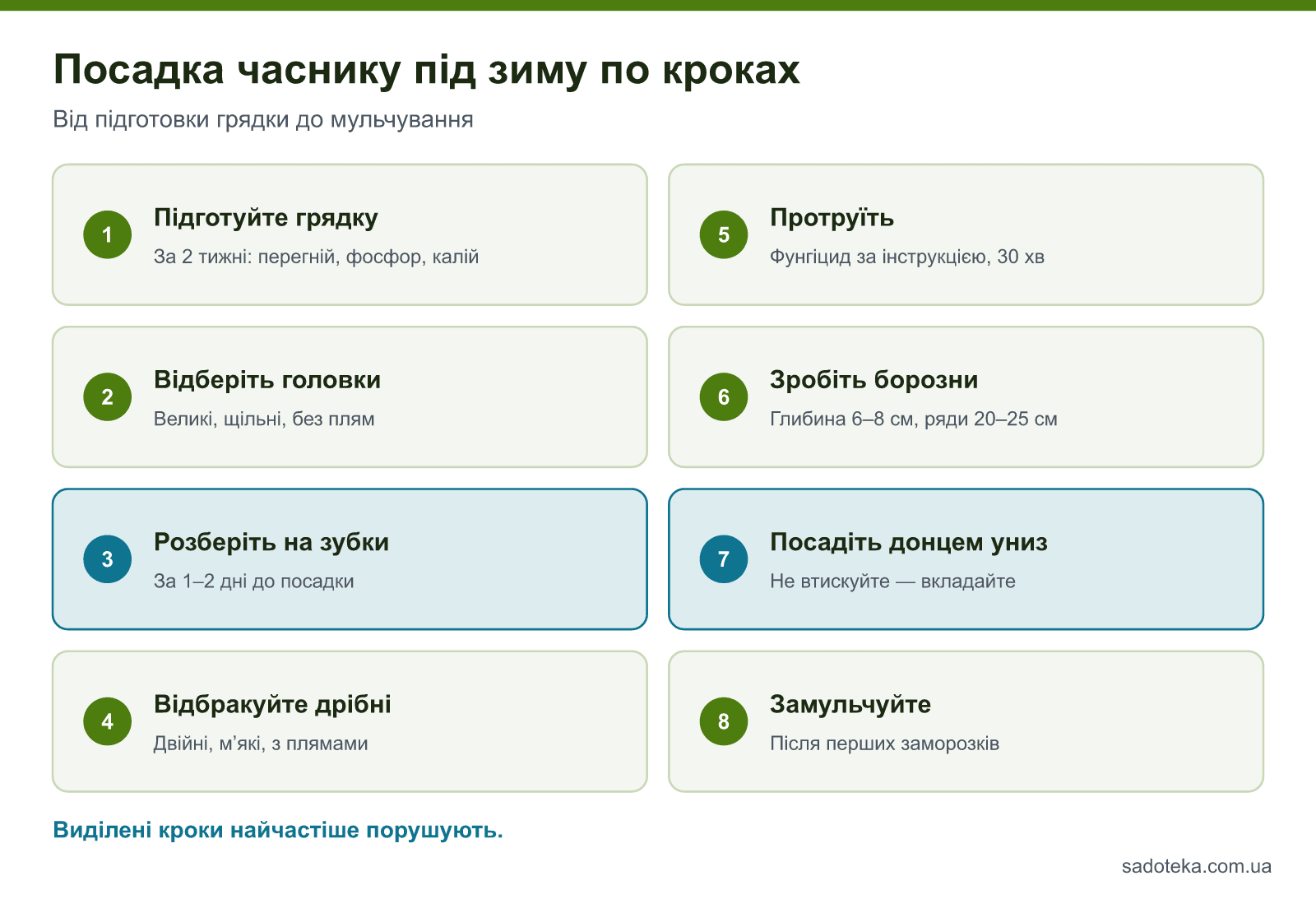Click the note 'Виділені кроки найчастіше порушують.'
The height and width of the screenshot is (899, 1316).
pos(278,830)
